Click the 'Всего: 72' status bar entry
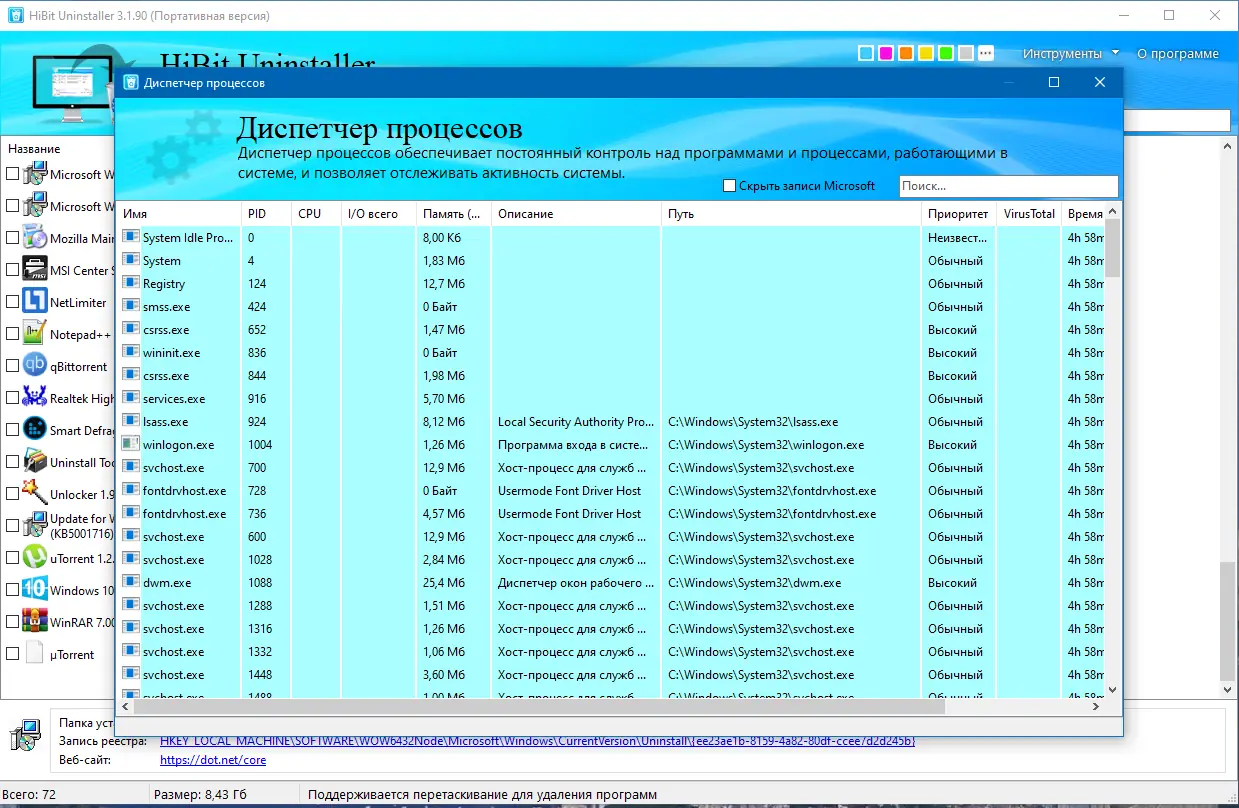The height and width of the screenshot is (808, 1239). (x=31, y=795)
